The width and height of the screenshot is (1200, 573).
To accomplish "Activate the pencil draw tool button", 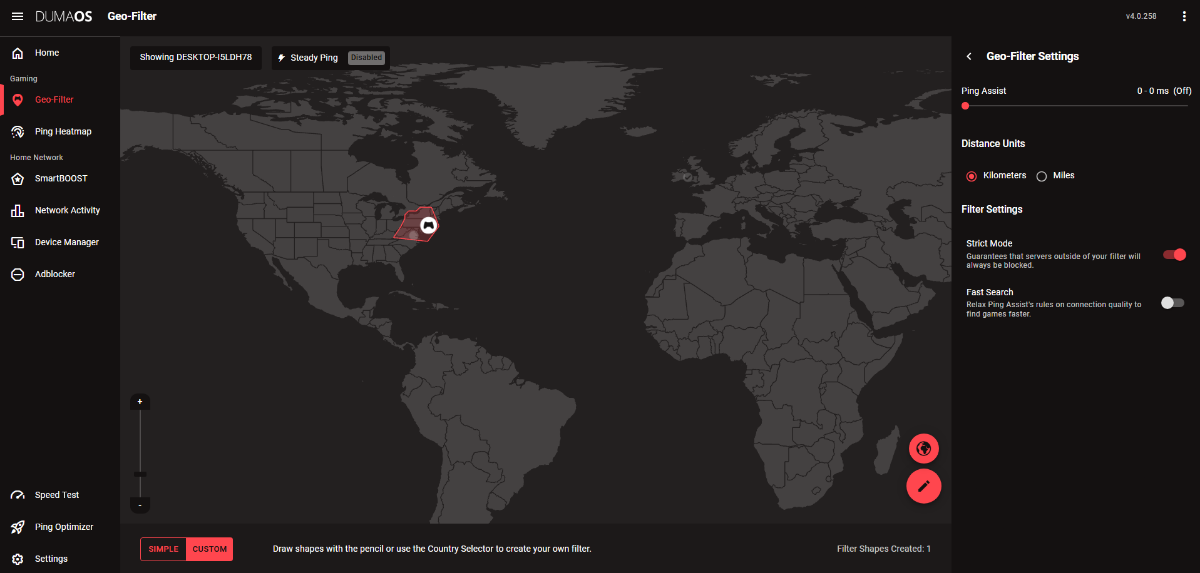I will tap(924, 485).
